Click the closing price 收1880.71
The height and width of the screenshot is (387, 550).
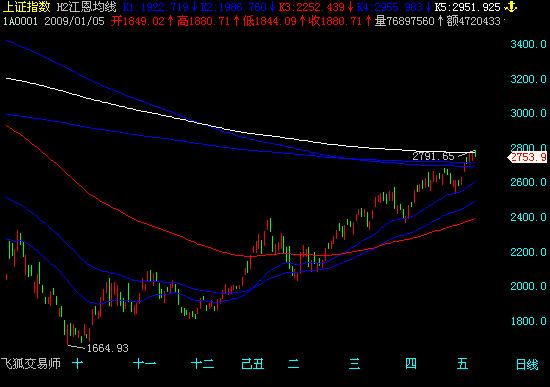tap(335, 21)
